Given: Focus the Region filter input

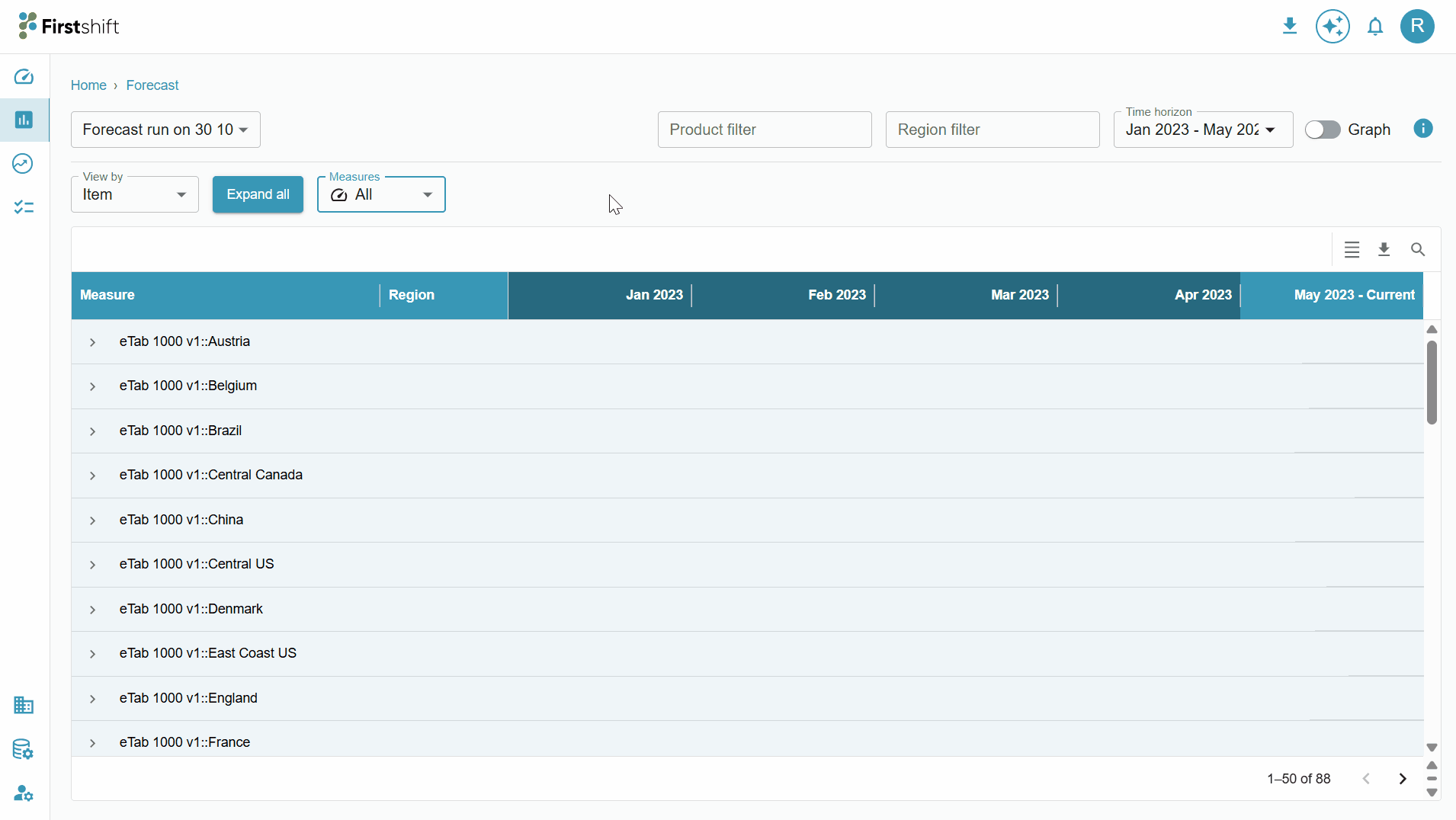Looking at the screenshot, I should click(993, 130).
